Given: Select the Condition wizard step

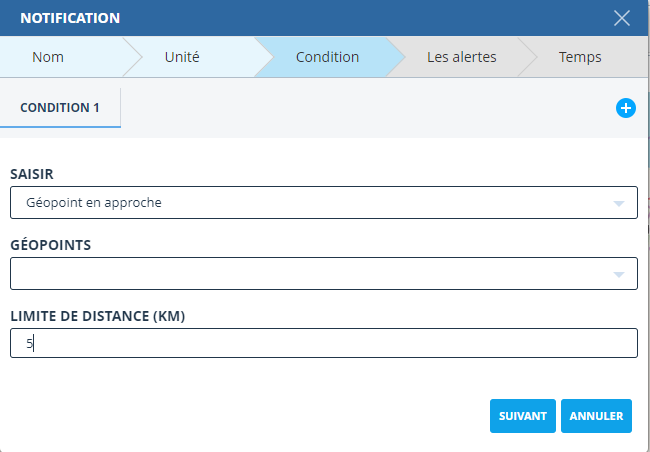Looking at the screenshot, I should (x=327, y=57).
